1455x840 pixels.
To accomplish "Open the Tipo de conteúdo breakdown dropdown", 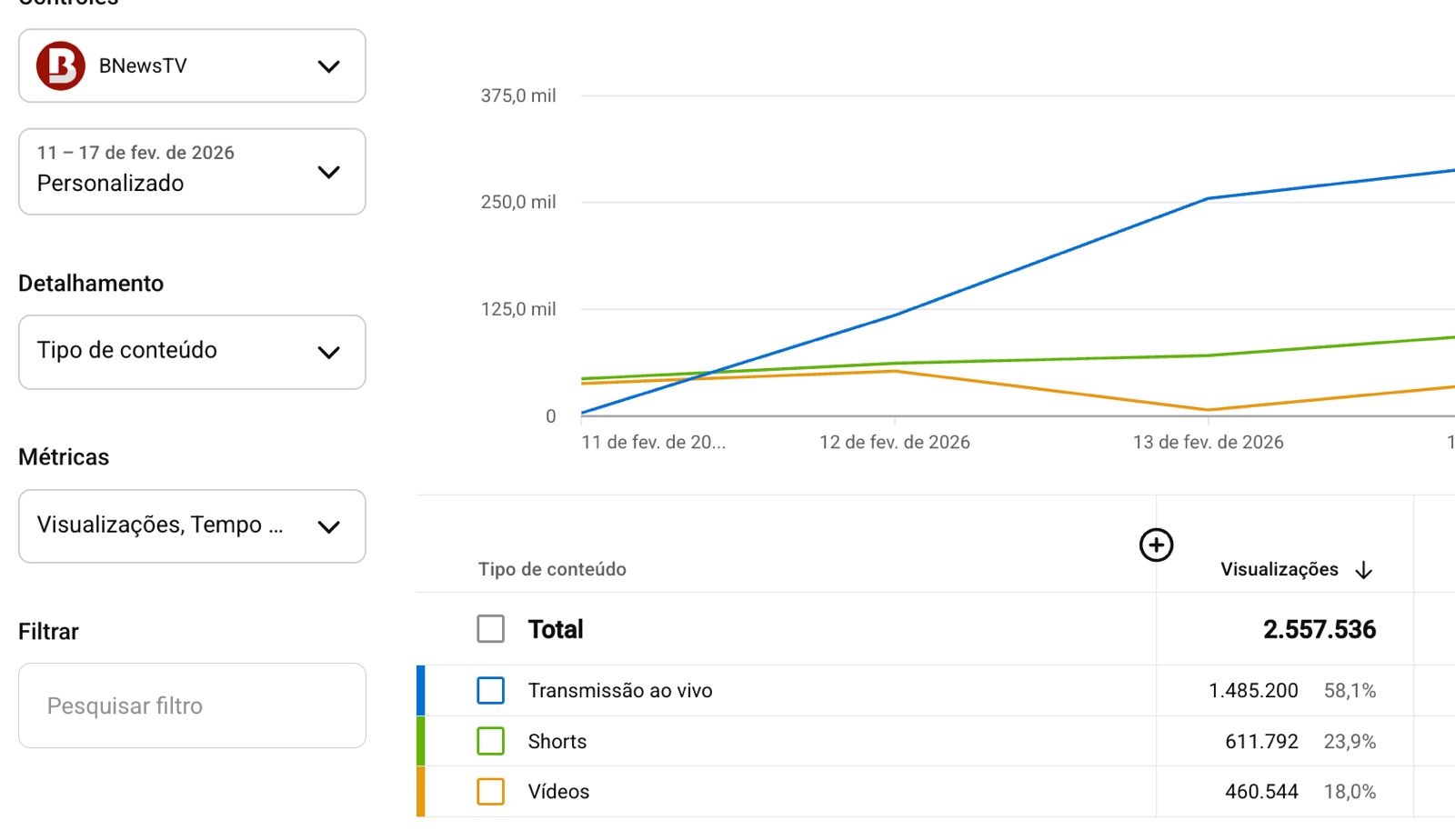I will [328, 352].
